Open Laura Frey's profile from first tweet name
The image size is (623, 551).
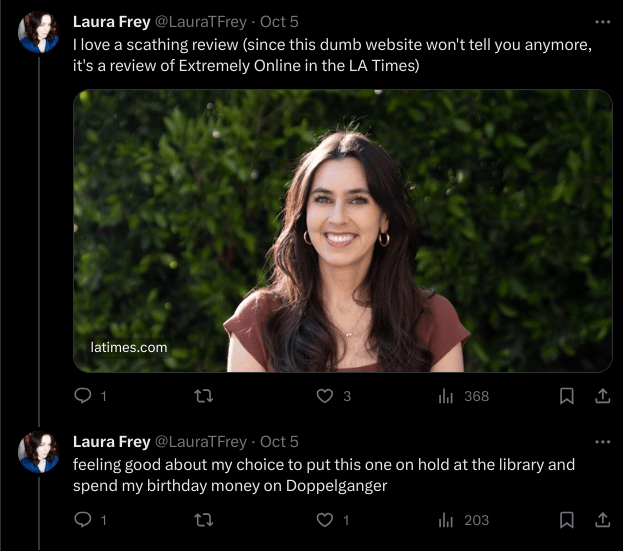coord(111,22)
